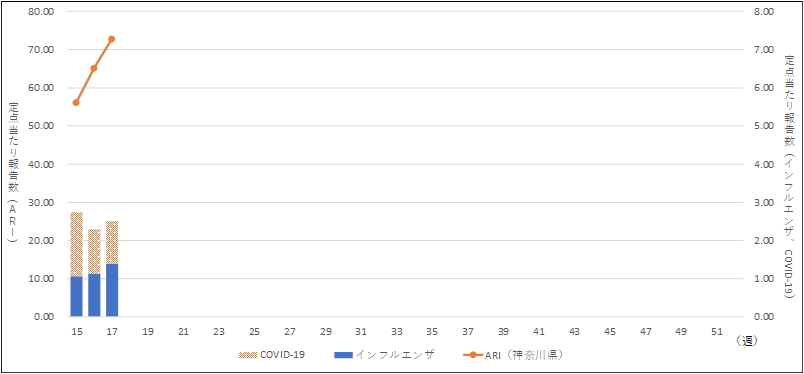Select the ARI data point at week 15
Image resolution: width=804 pixels, height=374 pixels.
[76, 103]
